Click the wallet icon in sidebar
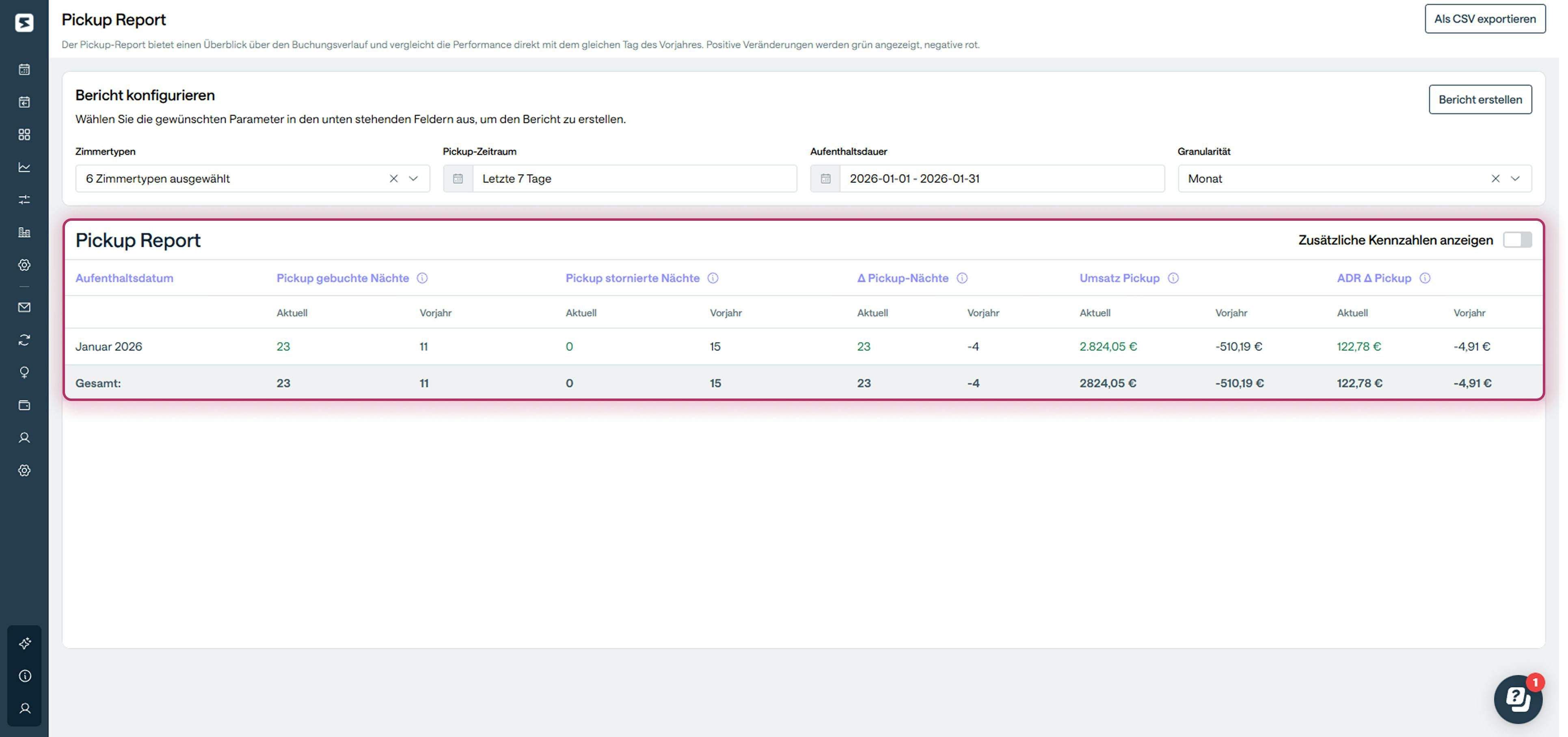Screen dimensions: 1568x737 pos(24,405)
